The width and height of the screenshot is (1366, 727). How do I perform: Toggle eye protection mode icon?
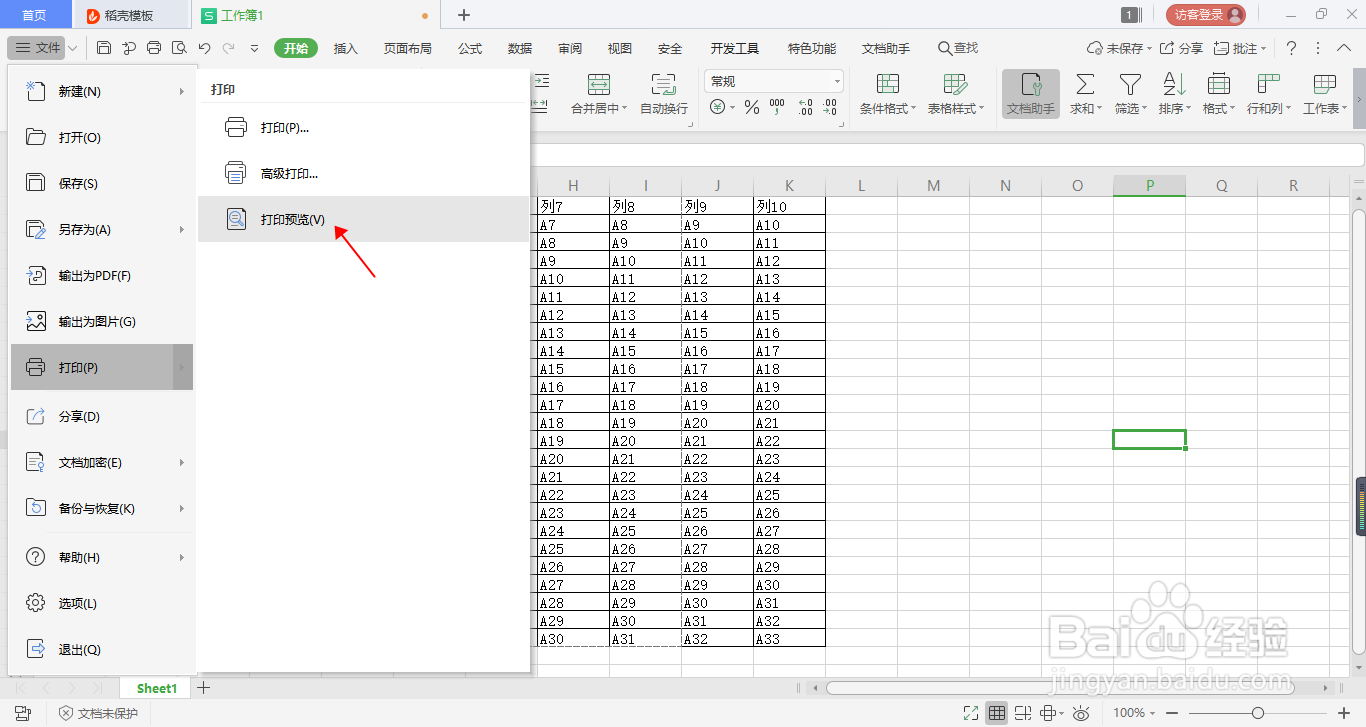coord(1081,713)
